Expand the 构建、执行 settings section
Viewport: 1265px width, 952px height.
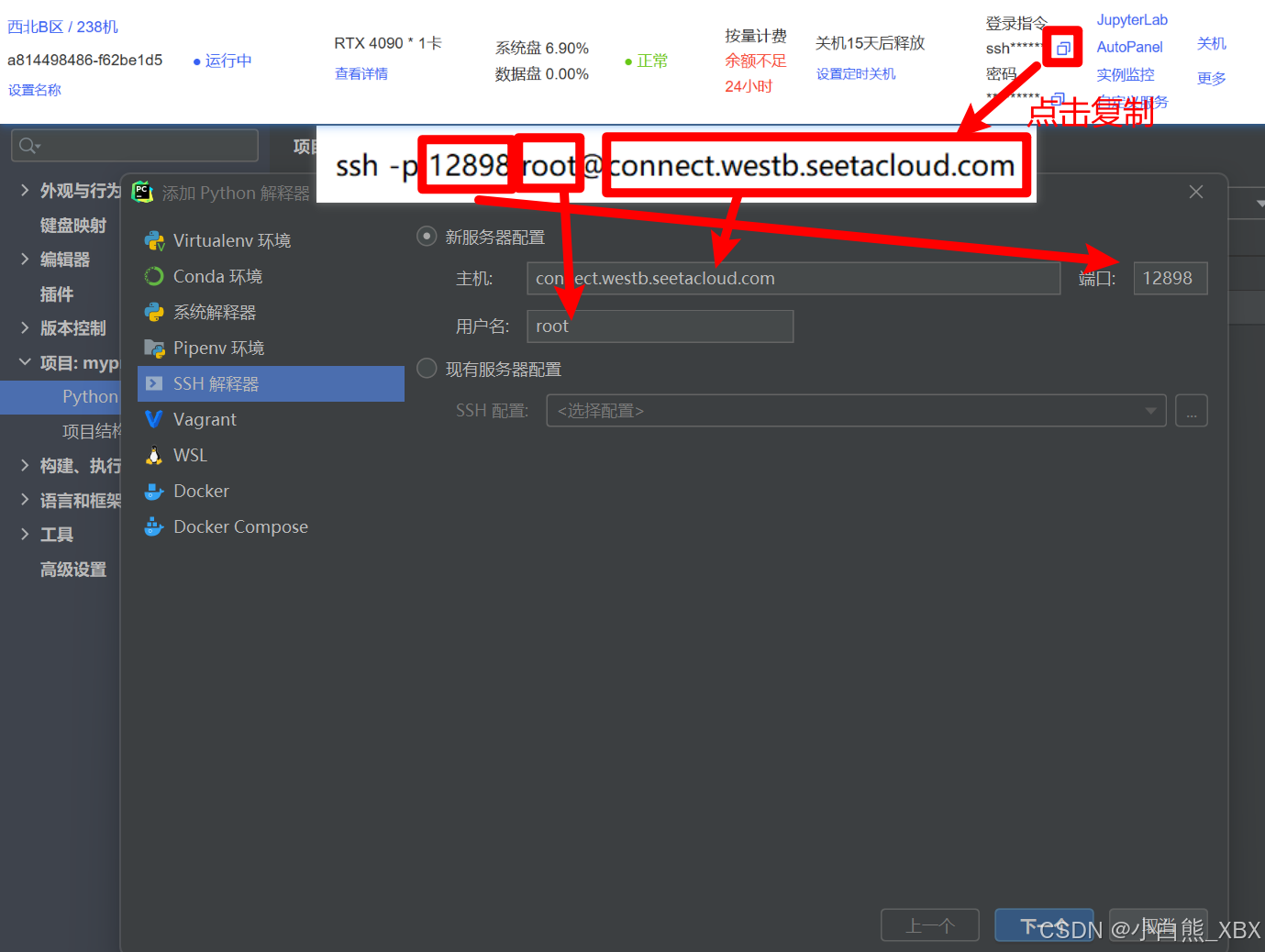[x=25, y=466]
